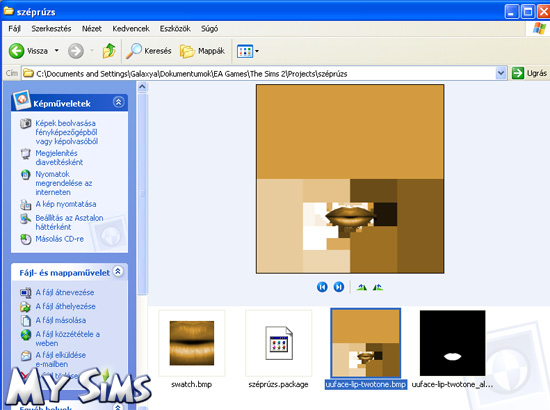Click A fájl közzététele a weben link
Image resolution: width=550 pixels, height=410 pixels.
68,338
